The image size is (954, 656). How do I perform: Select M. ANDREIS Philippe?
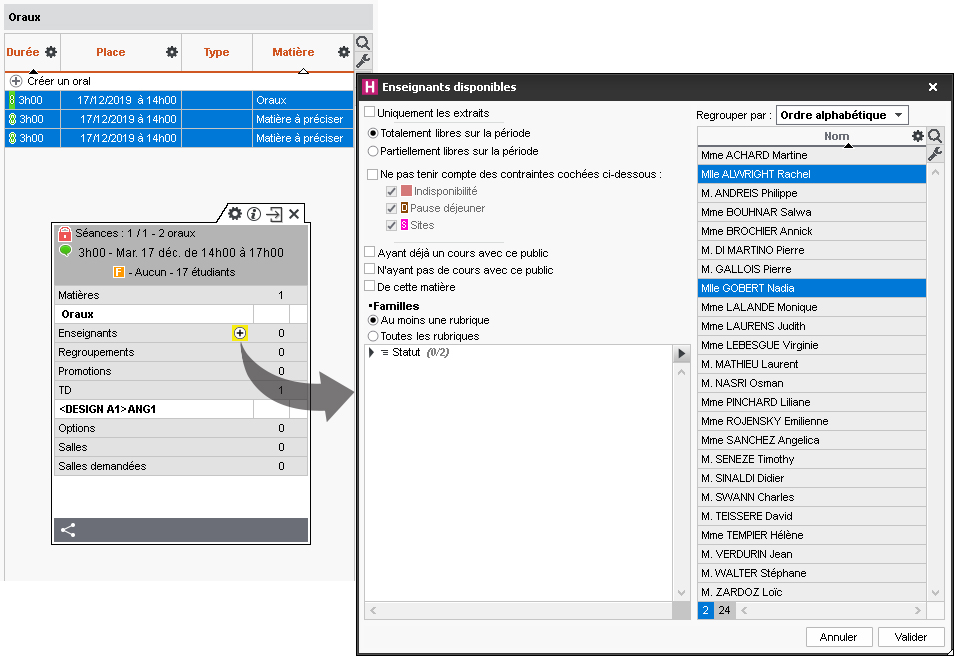(x=812, y=193)
